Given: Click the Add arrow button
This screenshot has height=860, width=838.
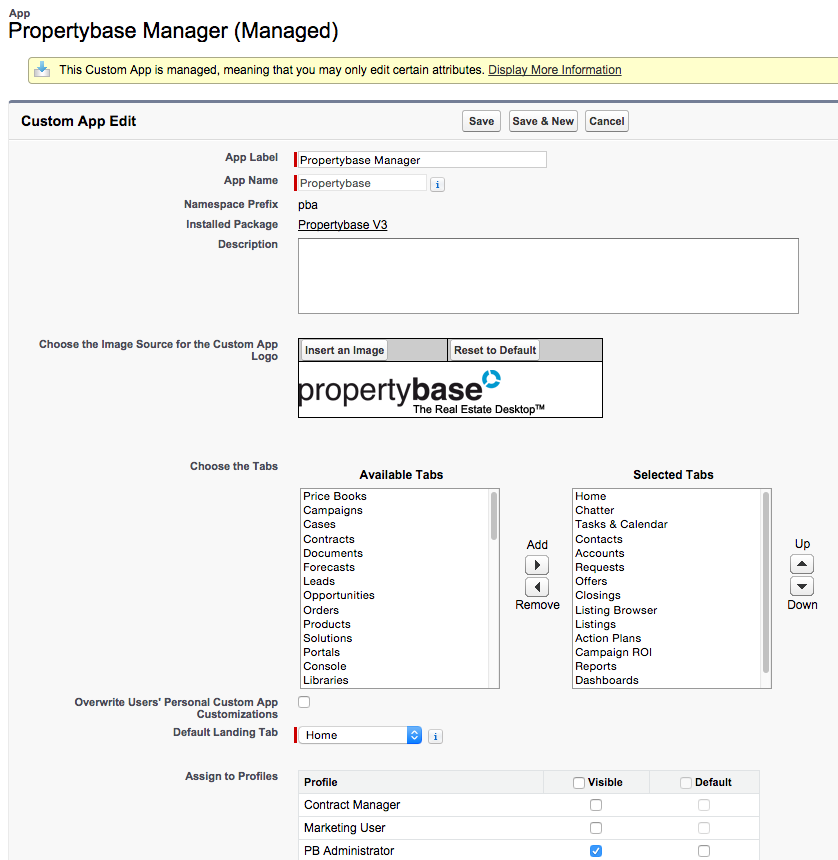Looking at the screenshot, I should click(537, 565).
